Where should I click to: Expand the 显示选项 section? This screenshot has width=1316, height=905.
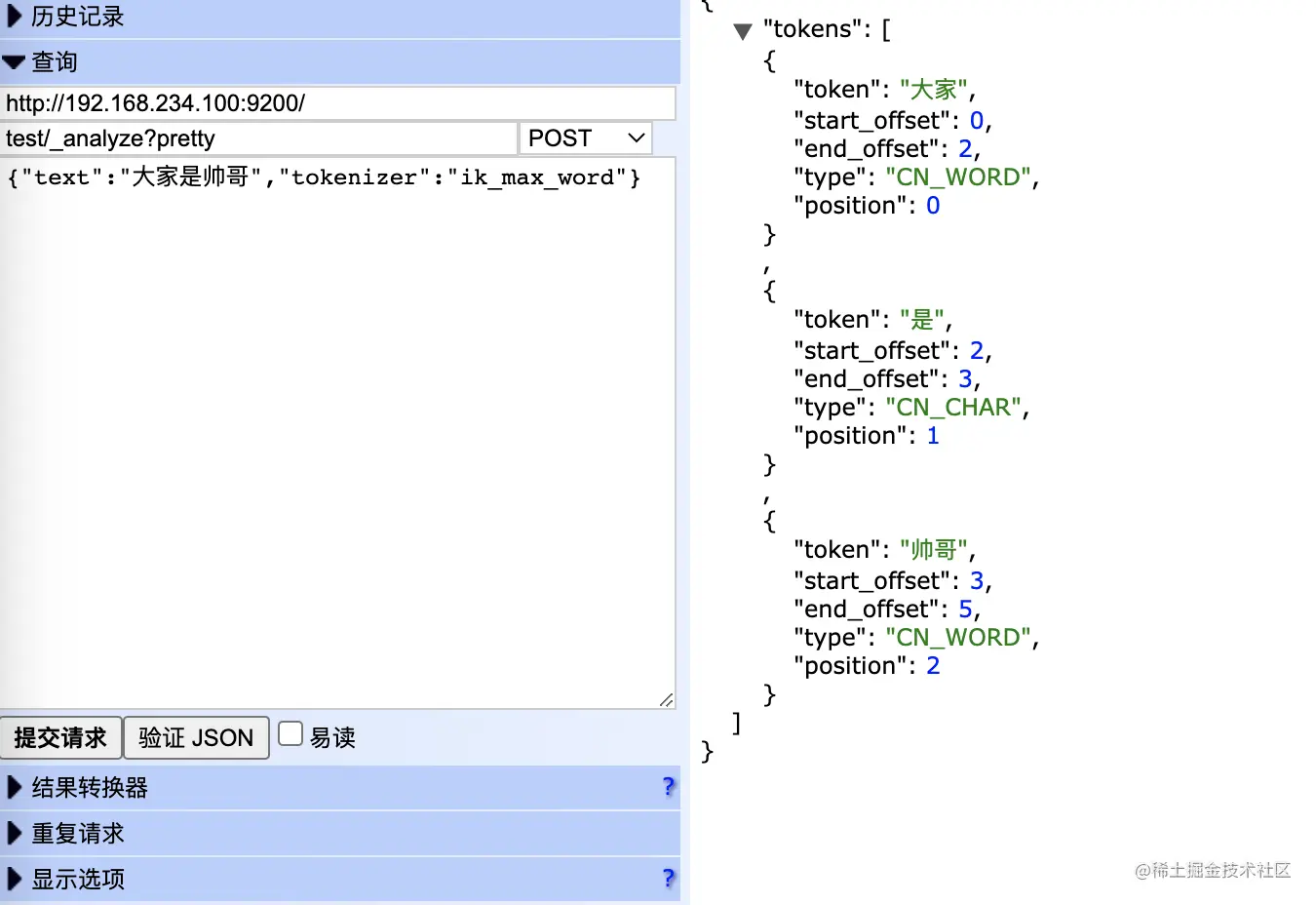click(x=339, y=879)
